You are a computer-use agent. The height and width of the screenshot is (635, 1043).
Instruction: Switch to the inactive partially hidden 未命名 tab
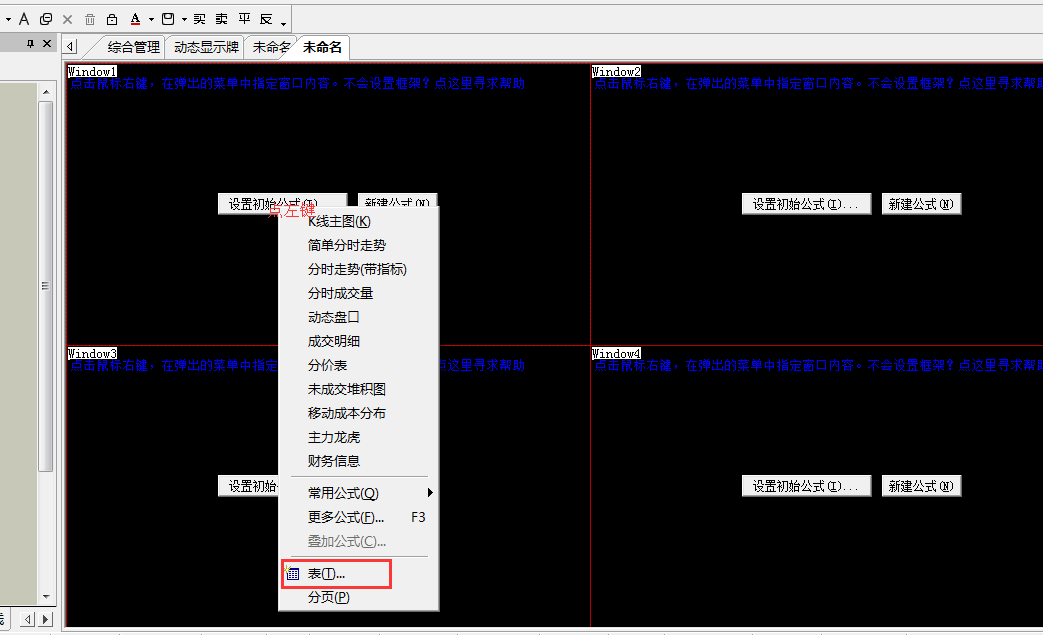coord(271,47)
